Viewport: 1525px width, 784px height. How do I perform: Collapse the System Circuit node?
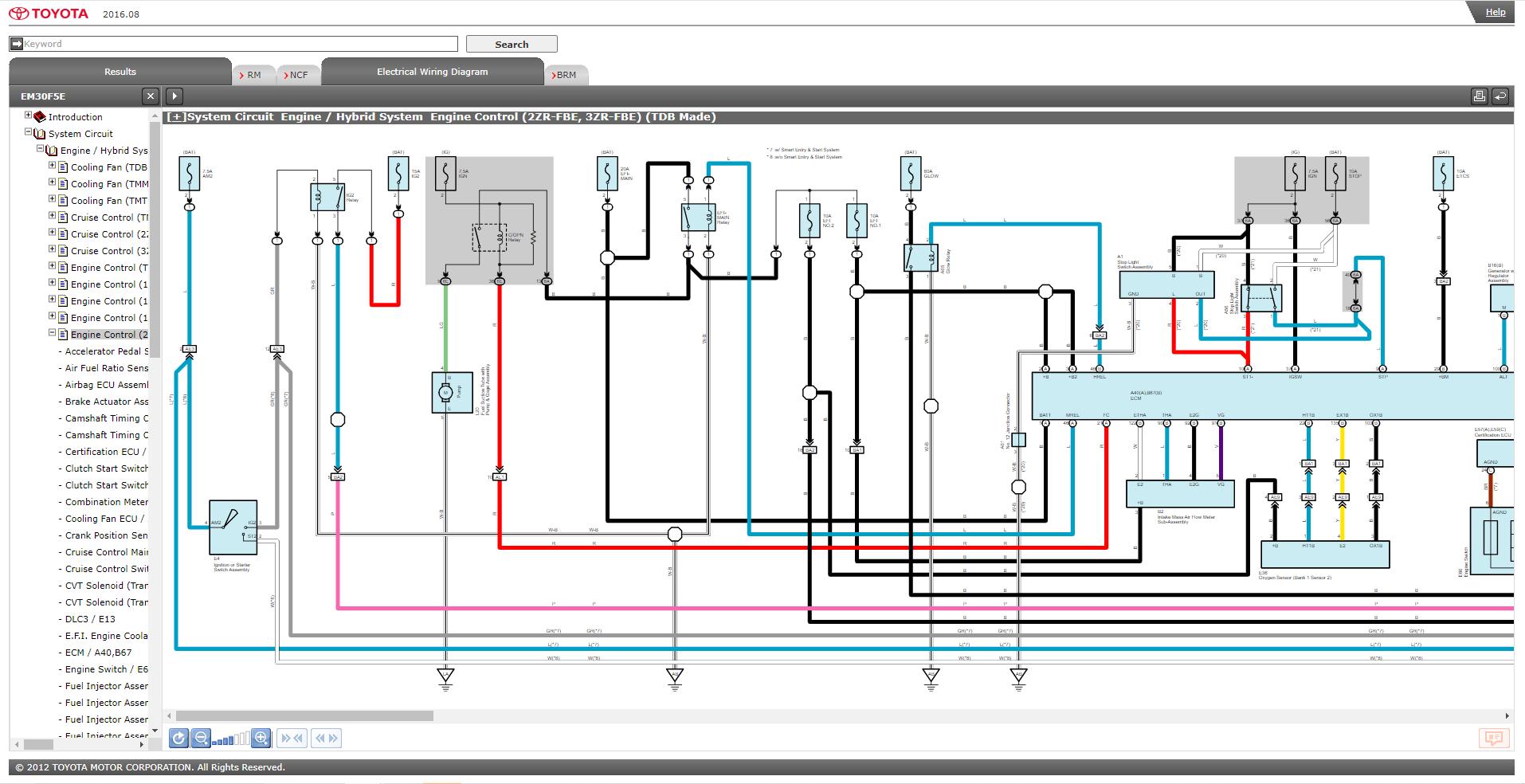point(28,132)
